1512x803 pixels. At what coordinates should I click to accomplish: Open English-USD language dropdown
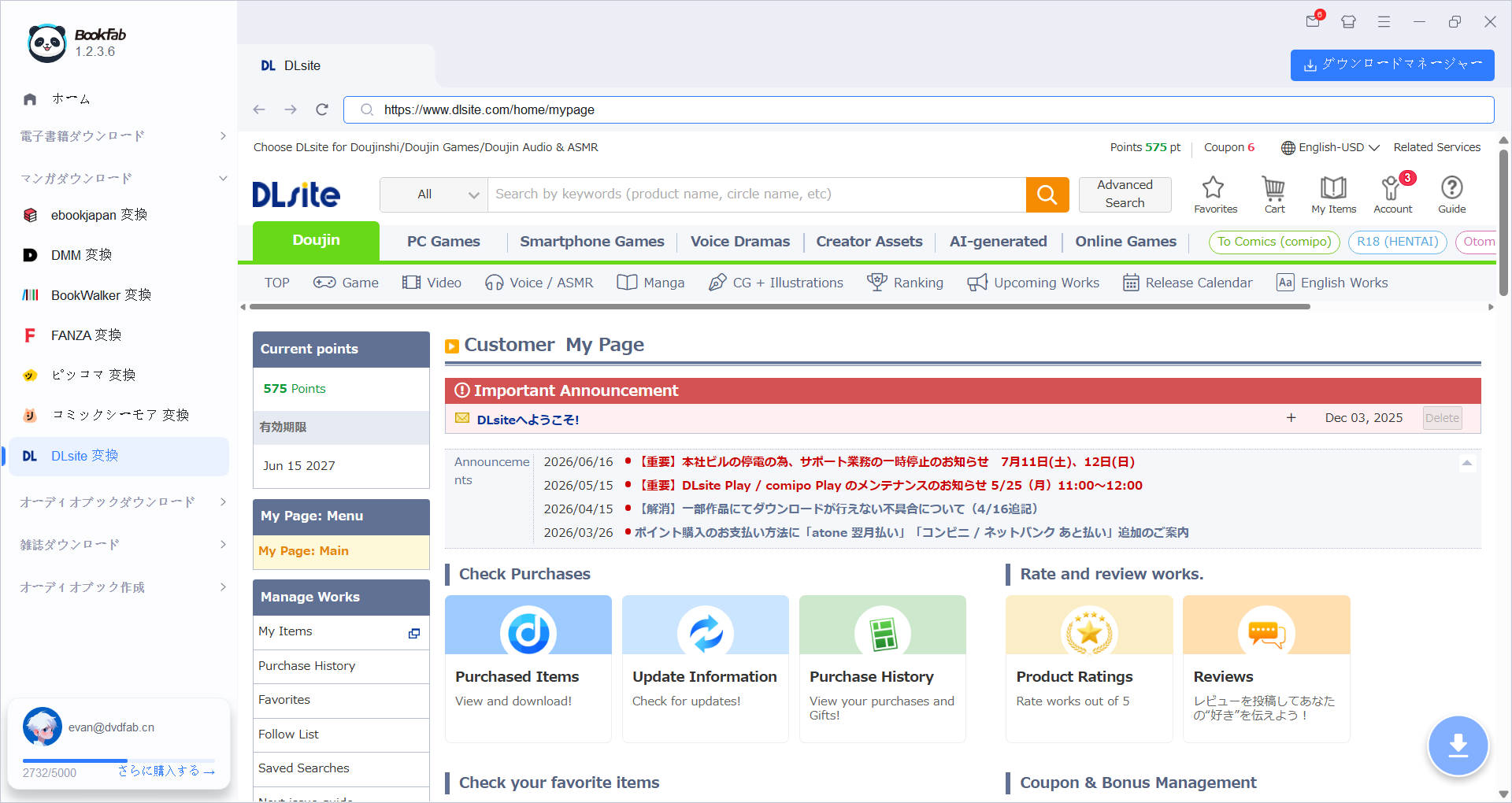[1330, 147]
